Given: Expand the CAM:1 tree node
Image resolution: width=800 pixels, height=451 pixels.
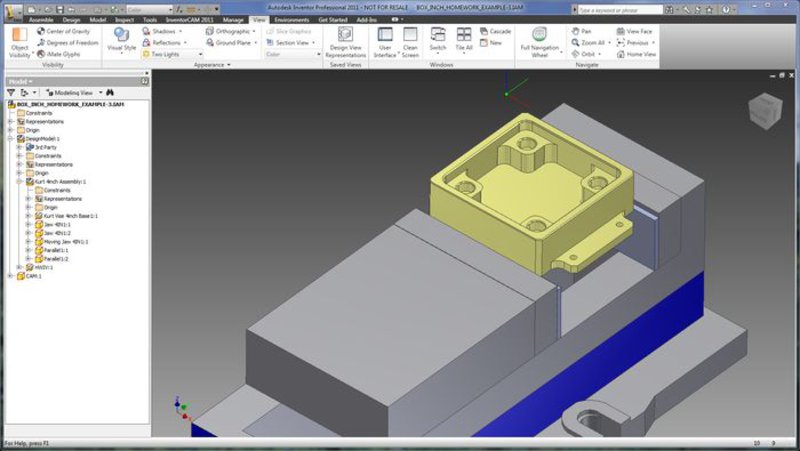Looking at the screenshot, I should [10, 277].
